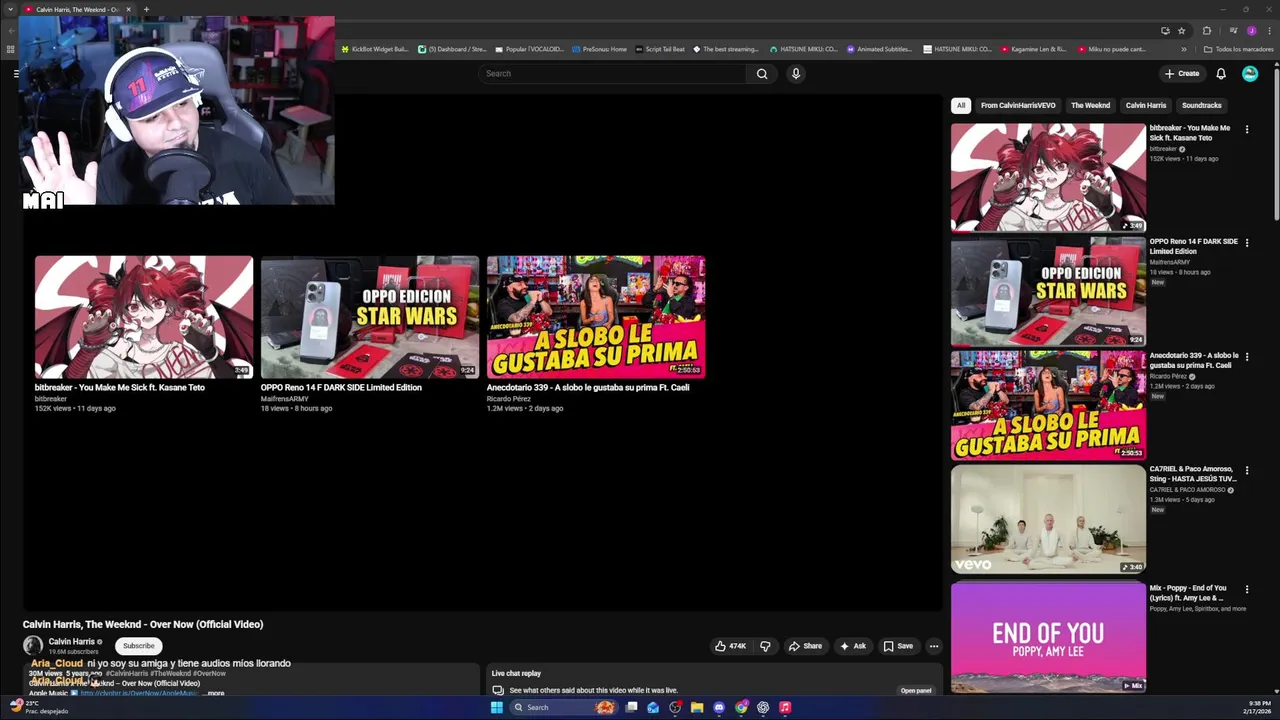Share the Over Now video
This screenshot has width=1280, height=720.
[x=805, y=646]
